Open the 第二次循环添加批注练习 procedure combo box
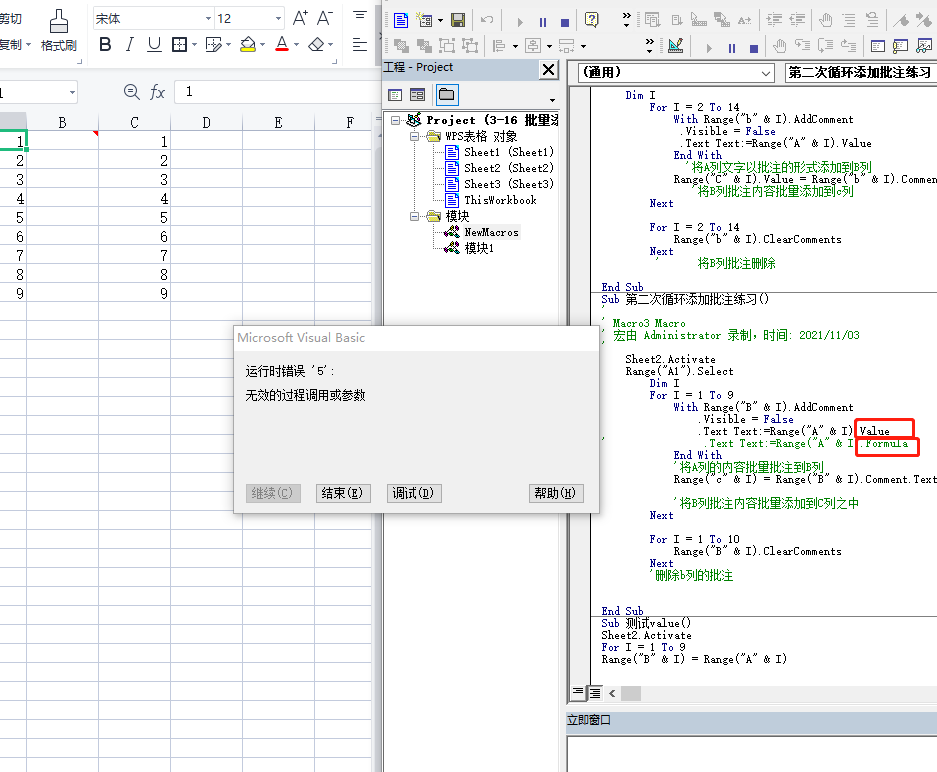The image size is (937, 772). click(861, 73)
